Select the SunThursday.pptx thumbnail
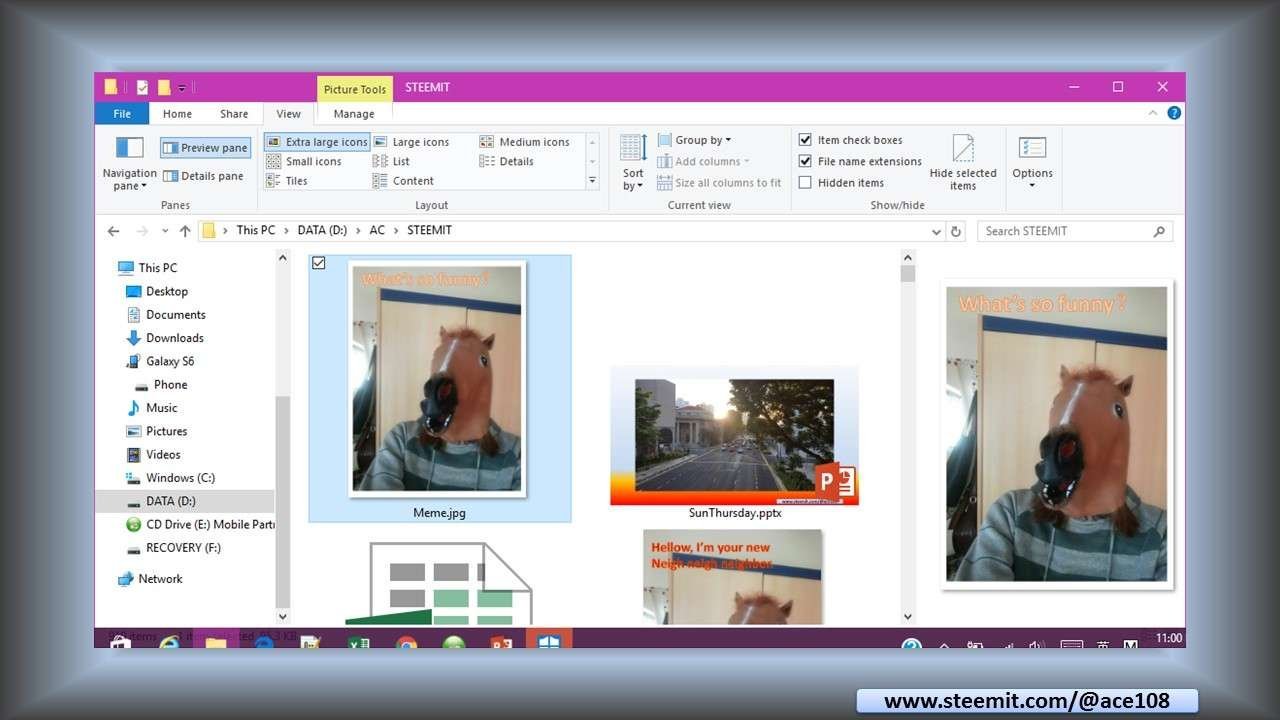 [x=735, y=436]
